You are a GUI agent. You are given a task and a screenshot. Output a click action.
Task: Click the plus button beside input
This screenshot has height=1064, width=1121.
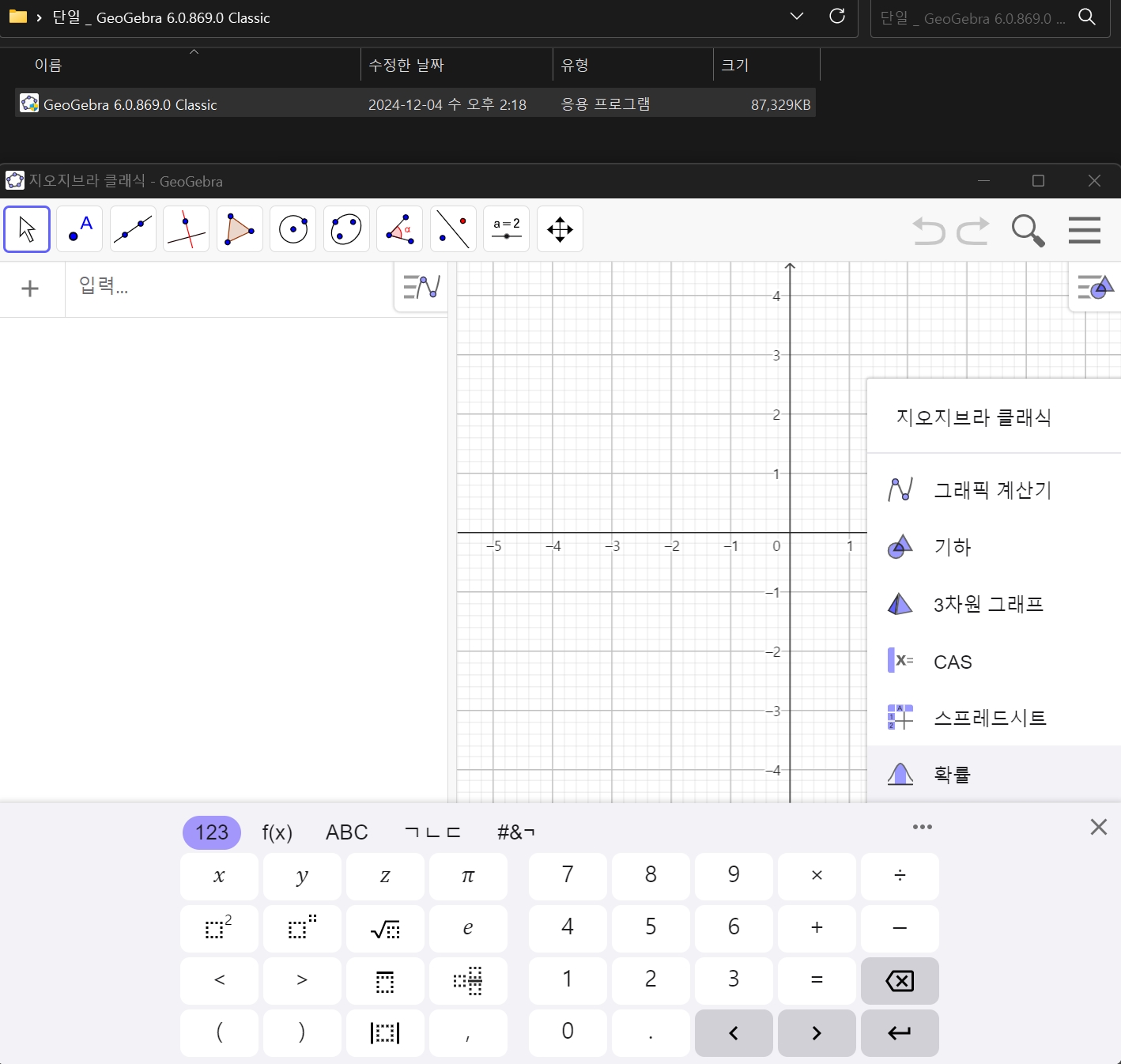point(30,289)
